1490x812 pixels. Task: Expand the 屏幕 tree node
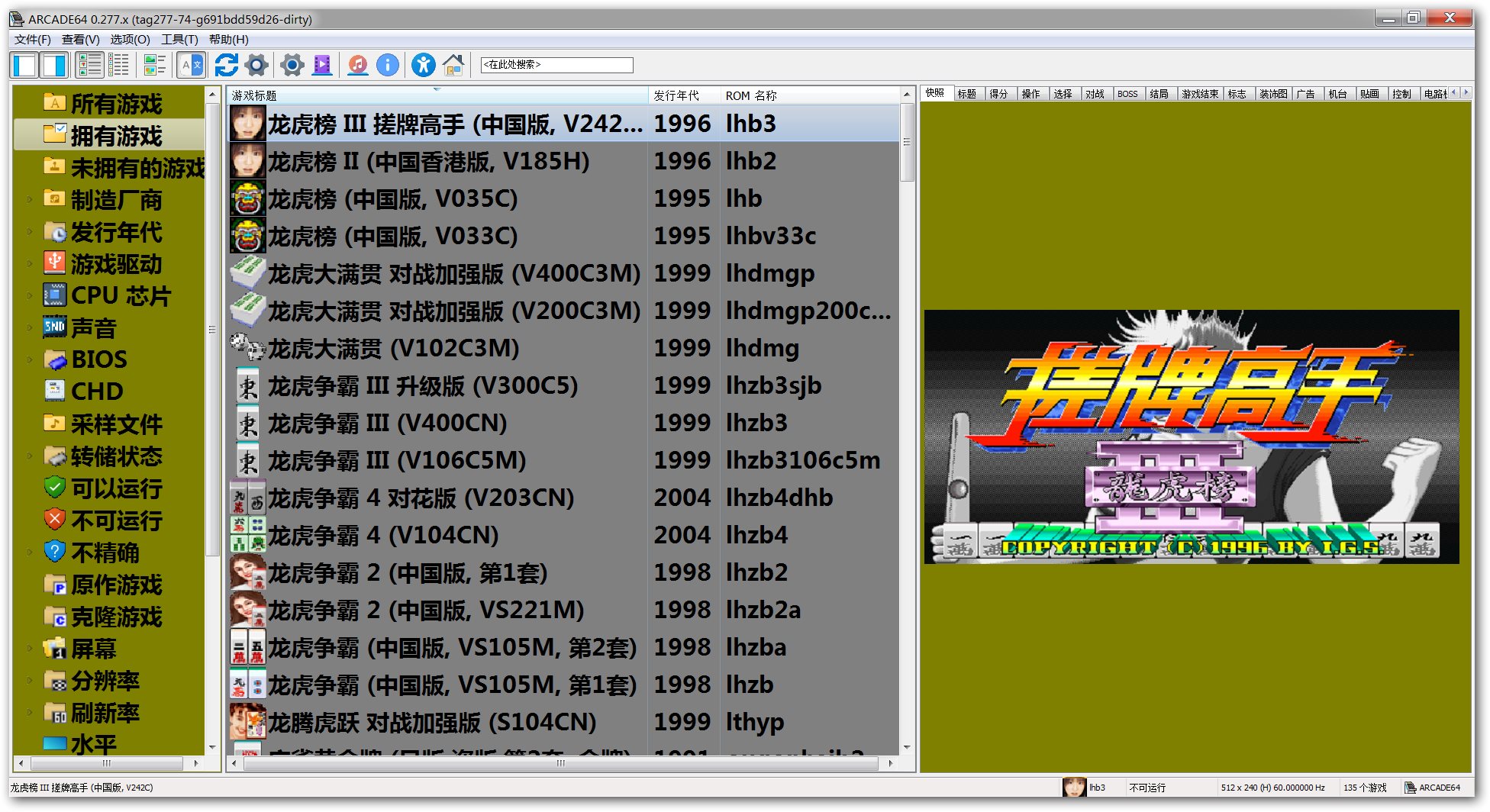coord(30,649)
